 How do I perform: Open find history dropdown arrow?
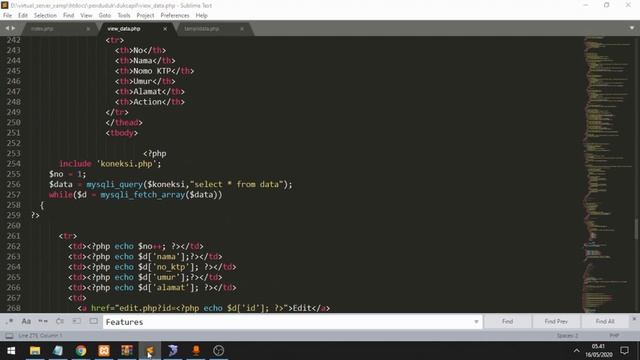[x=476, y=322]
